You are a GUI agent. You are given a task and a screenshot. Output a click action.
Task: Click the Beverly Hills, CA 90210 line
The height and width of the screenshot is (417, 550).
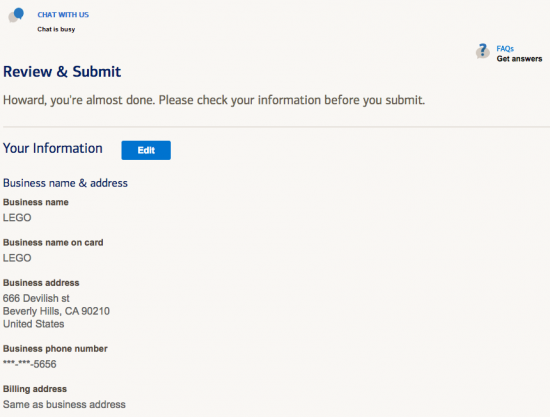[x=56, y=311]
